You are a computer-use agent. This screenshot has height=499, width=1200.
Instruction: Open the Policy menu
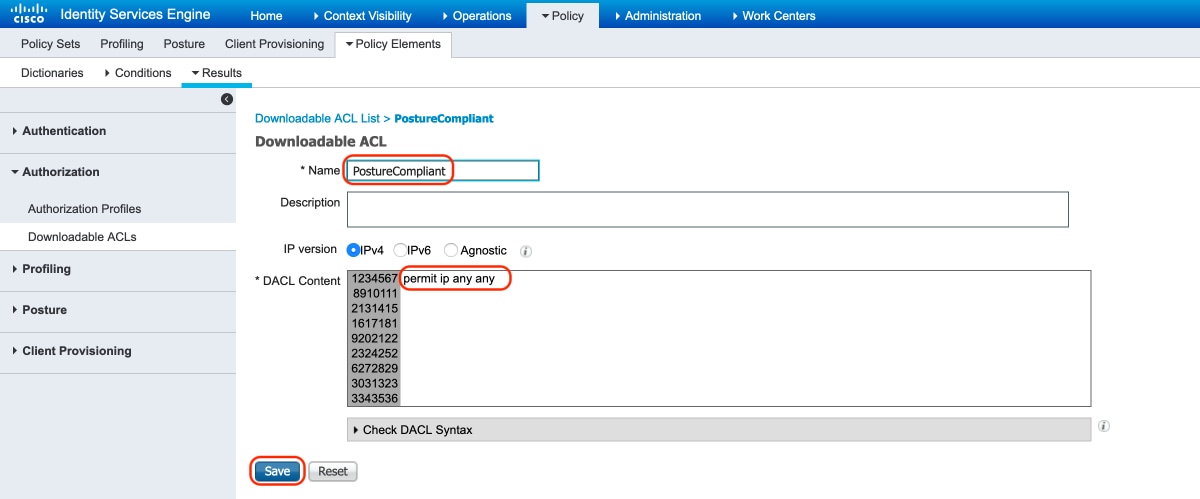562,16
